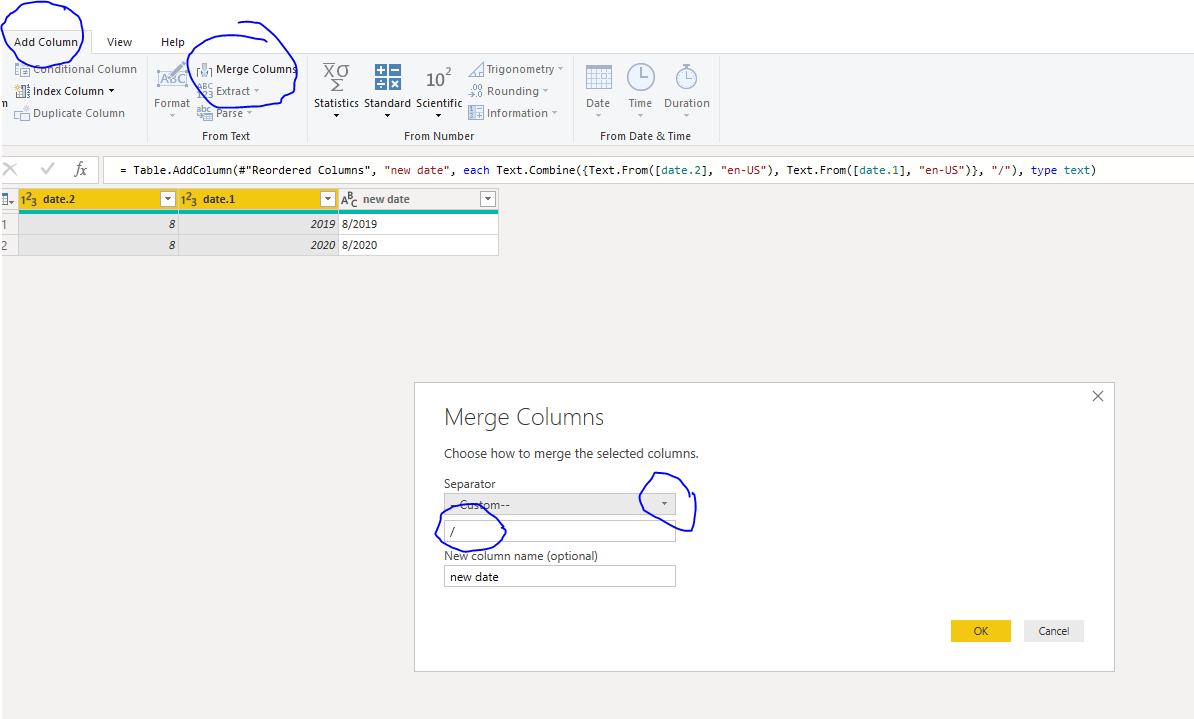Click Merge Columns in From Text group
The image size is (1194, 719).
tap(246, 69)
